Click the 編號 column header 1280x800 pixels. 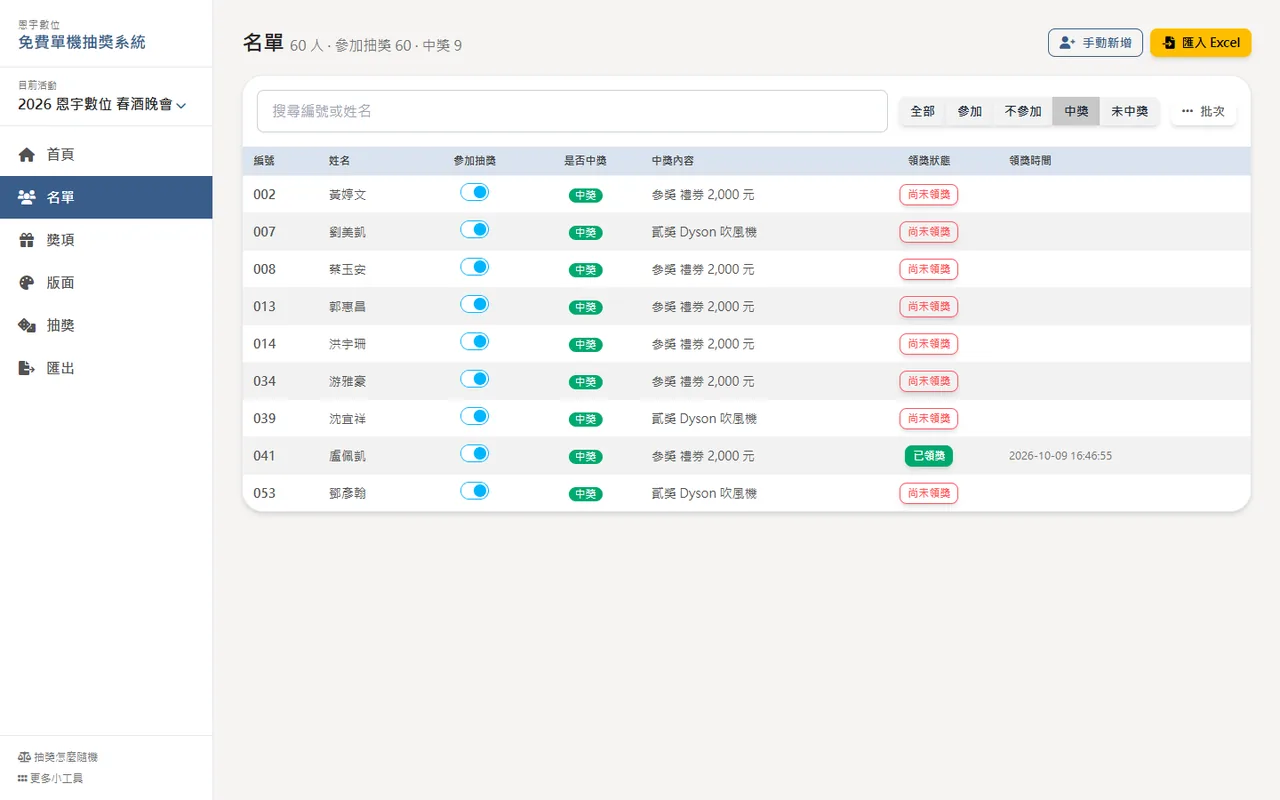(264, 160)
